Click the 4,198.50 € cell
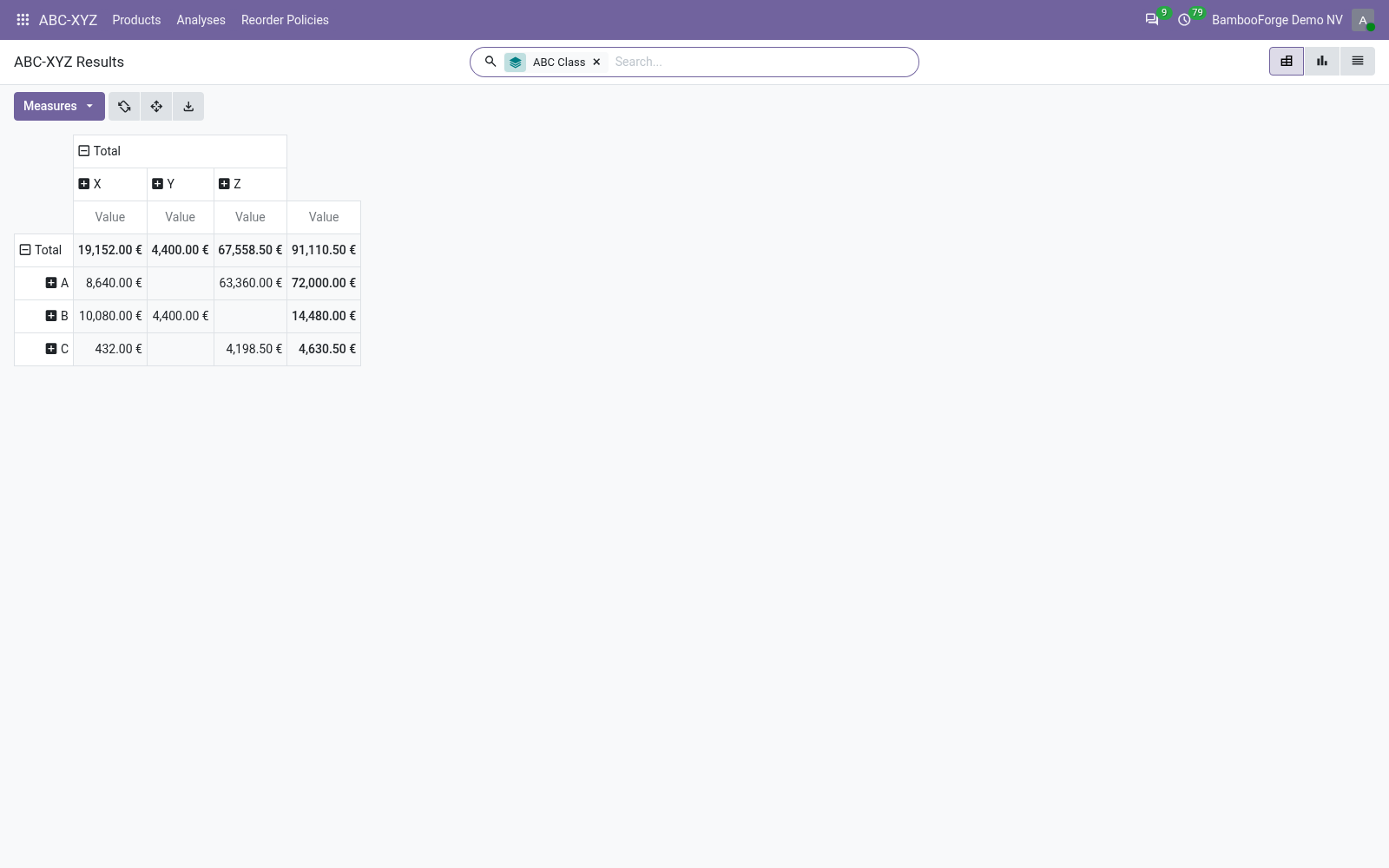Screen dimensions: 1389x868 click(x=250, y=349)
